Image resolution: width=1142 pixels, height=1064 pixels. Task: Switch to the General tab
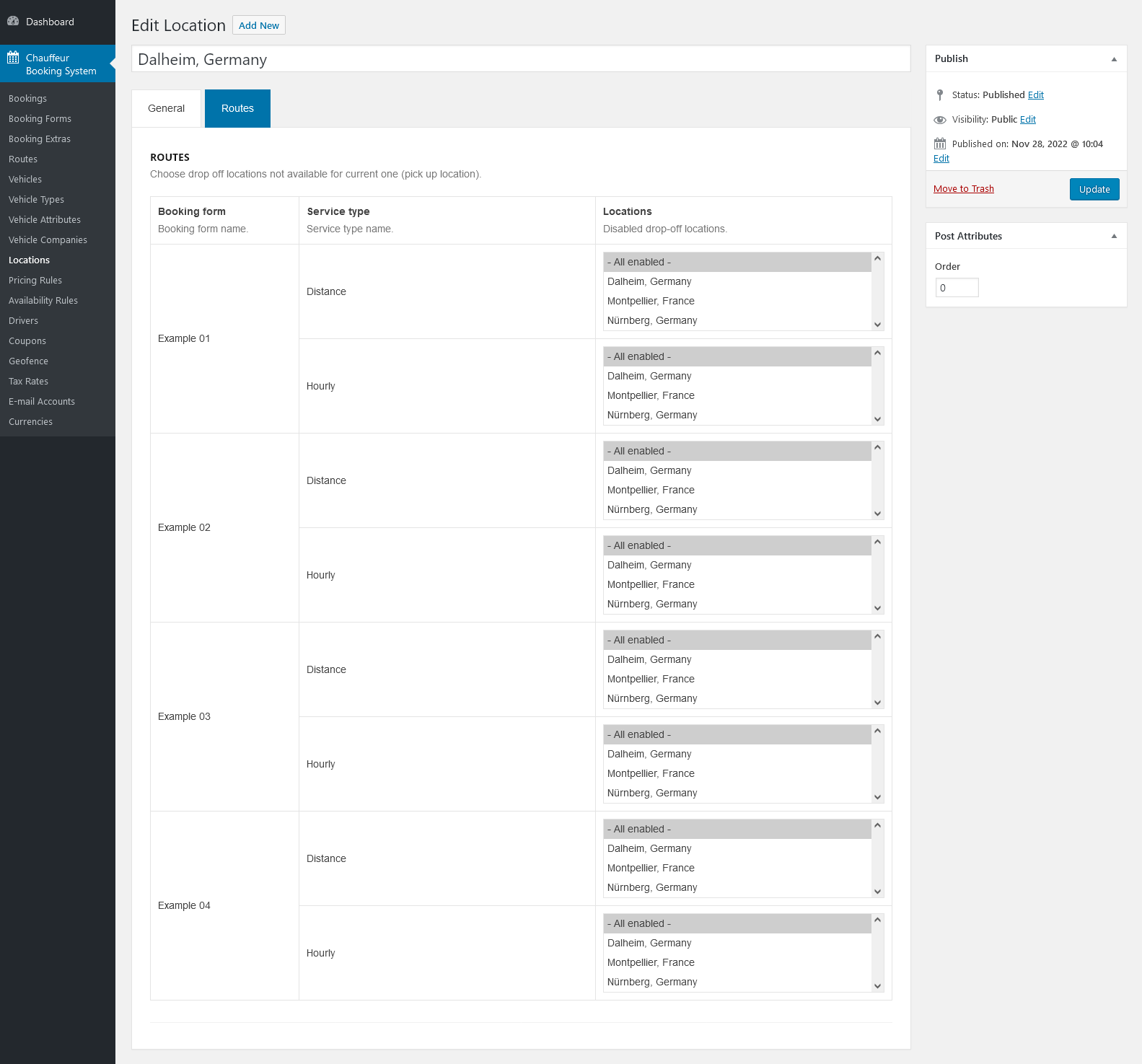point(166,109)
